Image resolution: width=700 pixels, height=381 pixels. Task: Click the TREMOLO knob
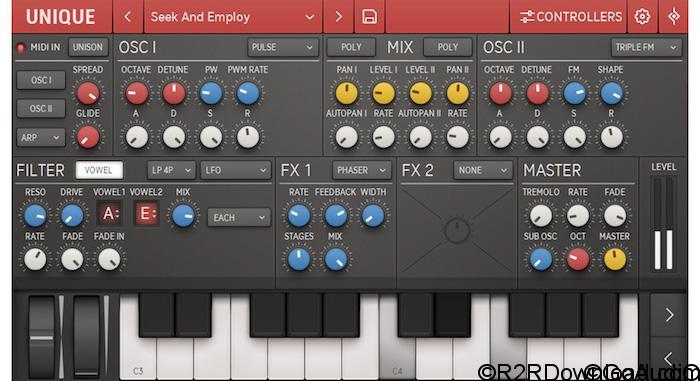pos(541,216)
